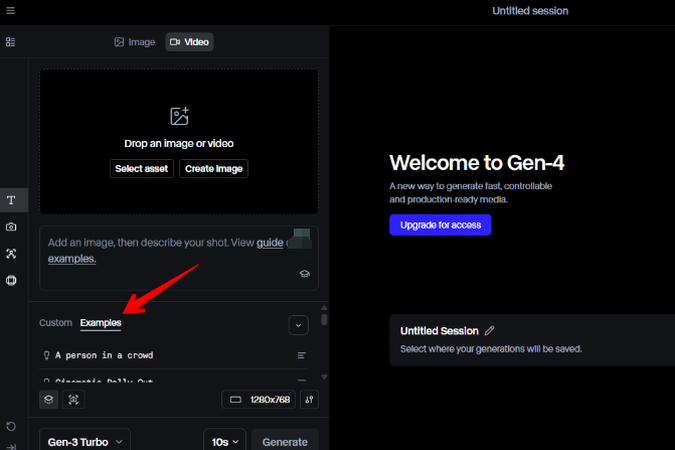The image size is (675, 450).
Task: Open the guide link in prompt
Action: pyautogui.click(x=270, y=242)
